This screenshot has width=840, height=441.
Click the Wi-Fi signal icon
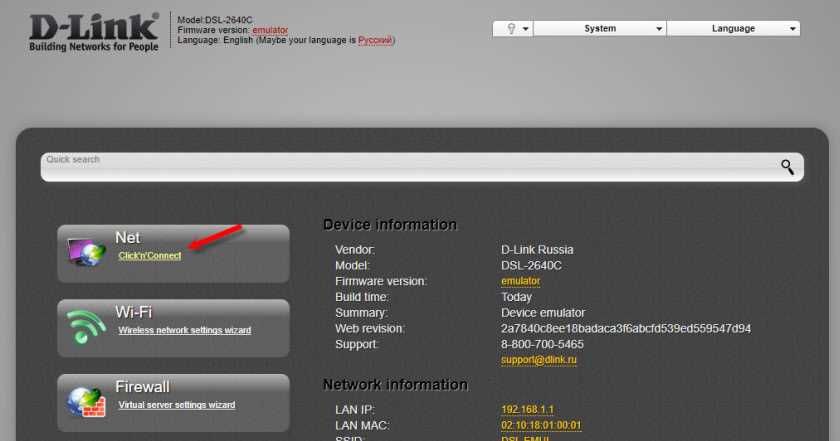pos(86,326)
